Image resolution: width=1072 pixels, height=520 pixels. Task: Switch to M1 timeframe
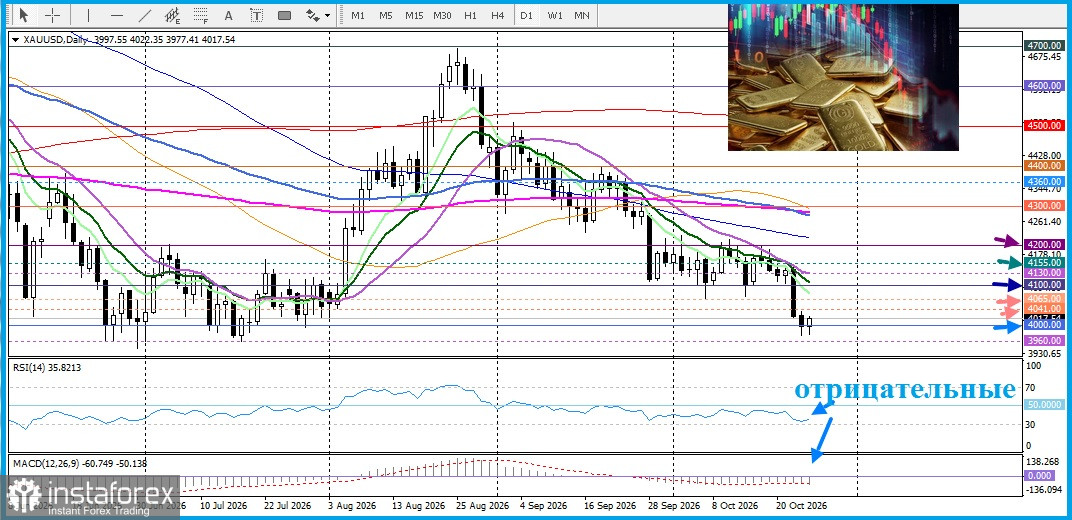click(358, 15)
